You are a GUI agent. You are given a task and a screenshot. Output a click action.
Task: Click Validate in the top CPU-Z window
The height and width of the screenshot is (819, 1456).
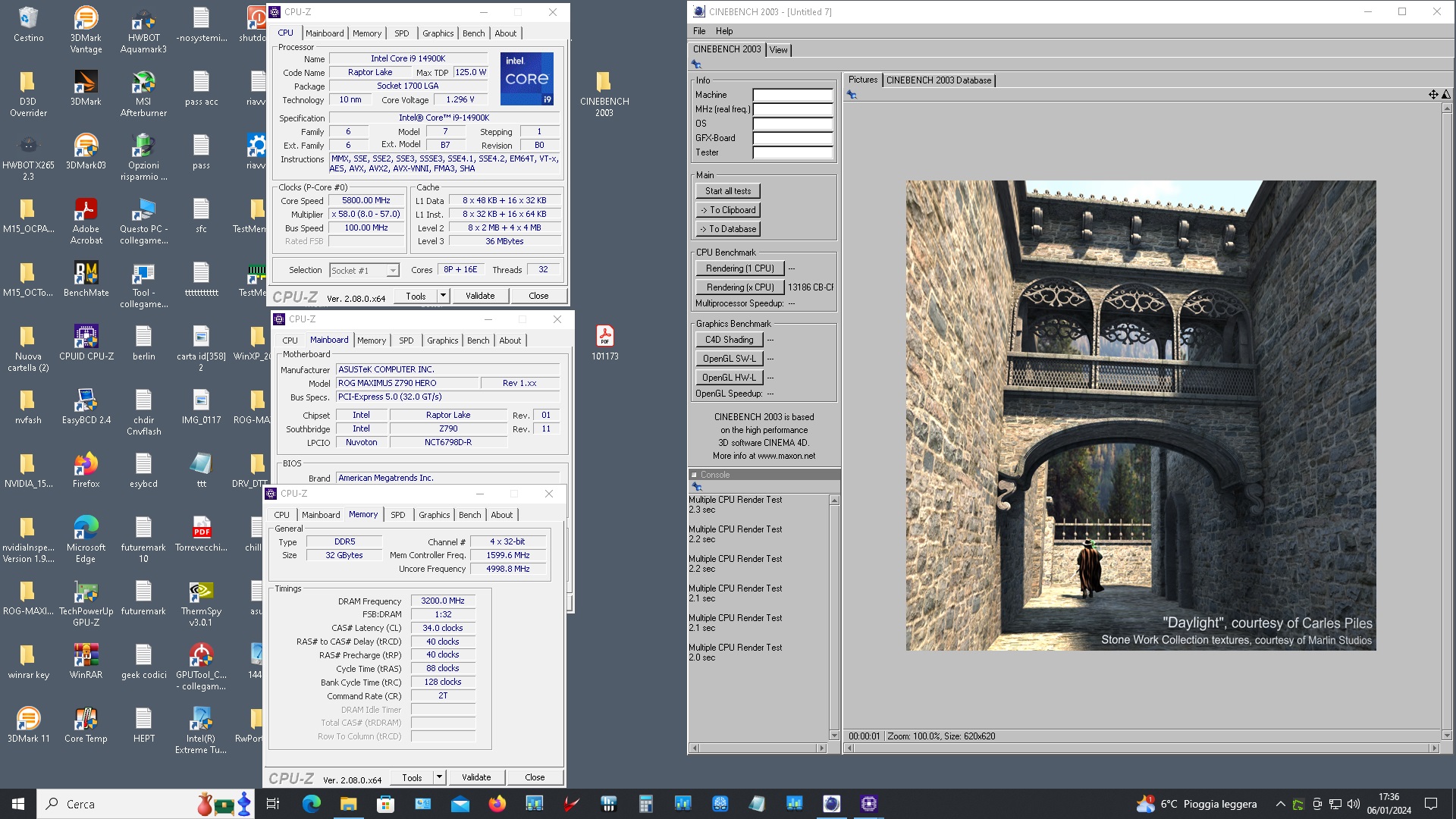pyautogui.click(x=480, y=296)
